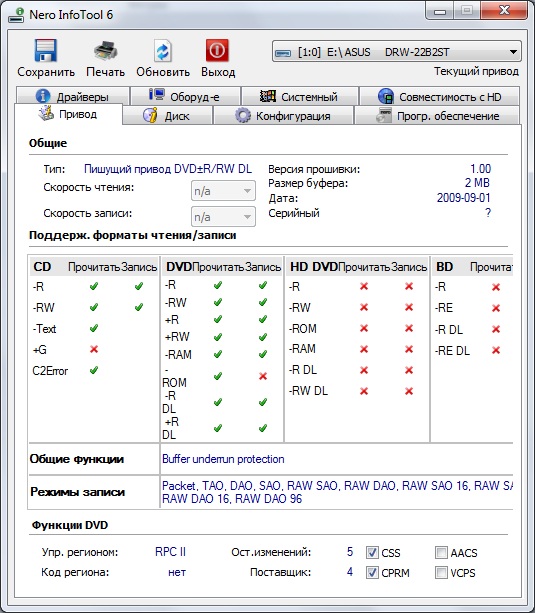Viewport: 535px width, 613px height.
Task: Click the Сохранить floppy disk icon
Action: click(45, 50)
